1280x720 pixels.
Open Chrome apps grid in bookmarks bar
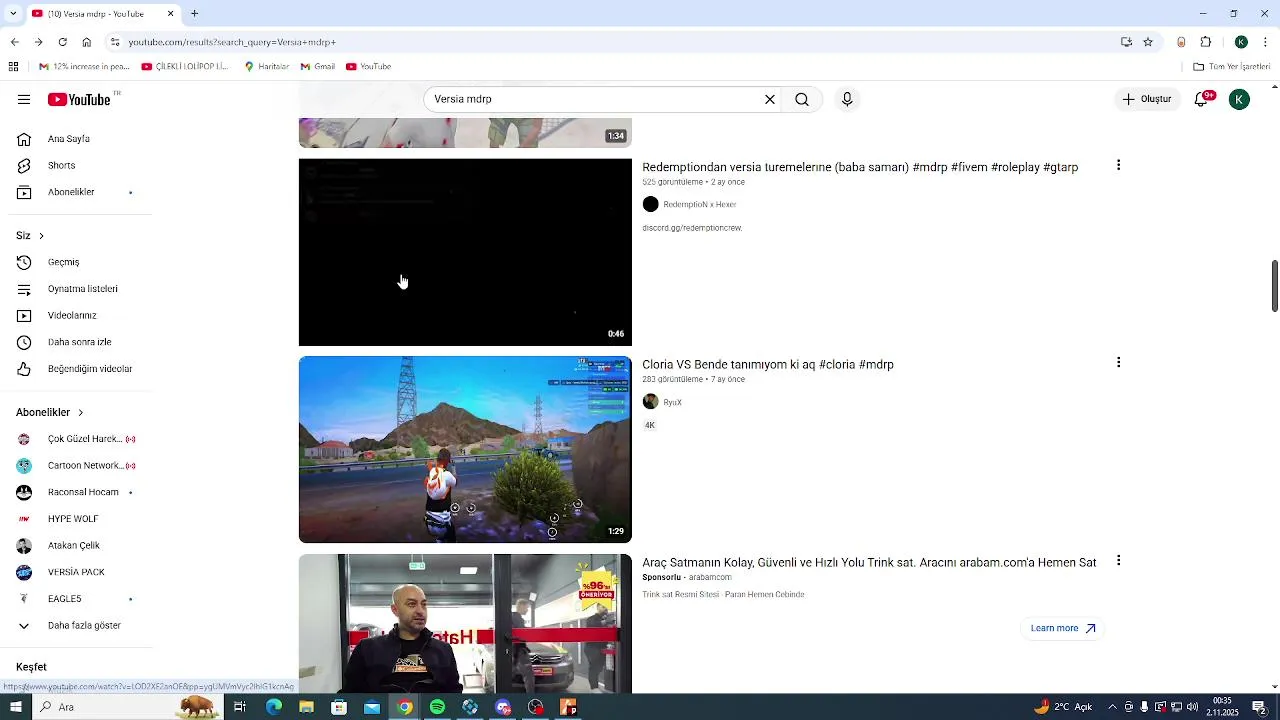pos(13,67)
